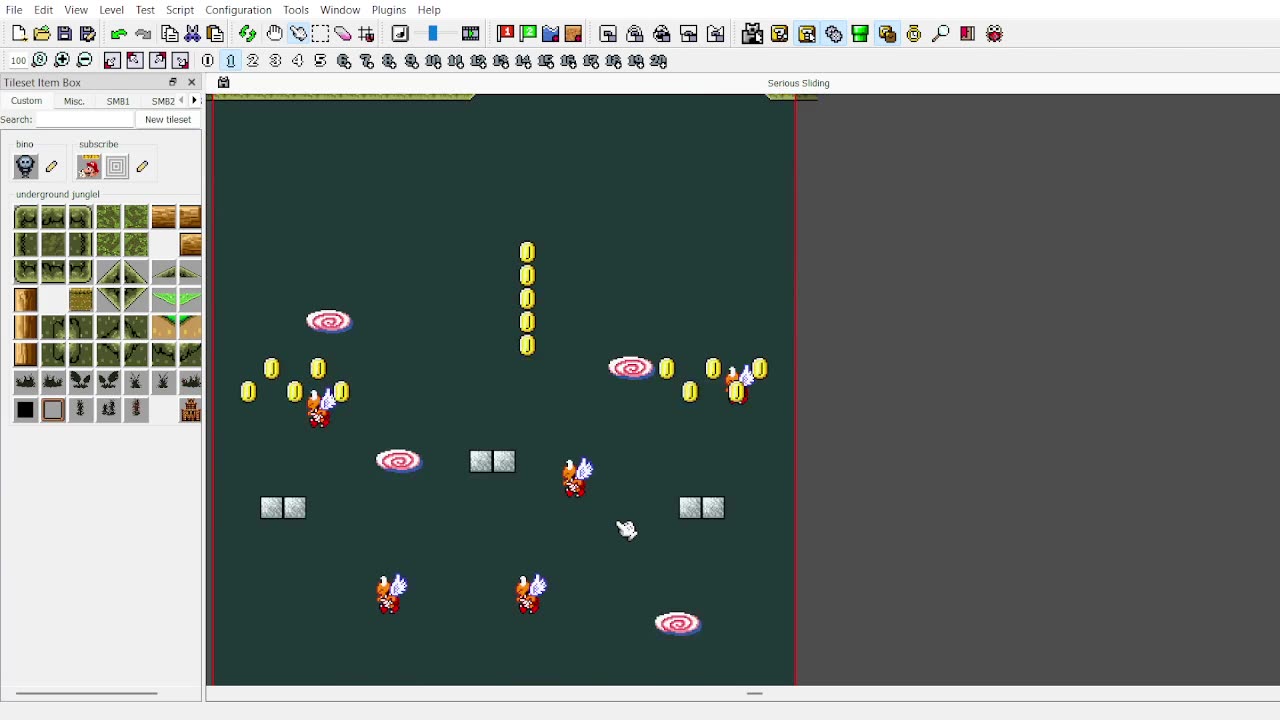1280x720 pixels.
Task: Toggle grid snapping icon
Action: 366,34
